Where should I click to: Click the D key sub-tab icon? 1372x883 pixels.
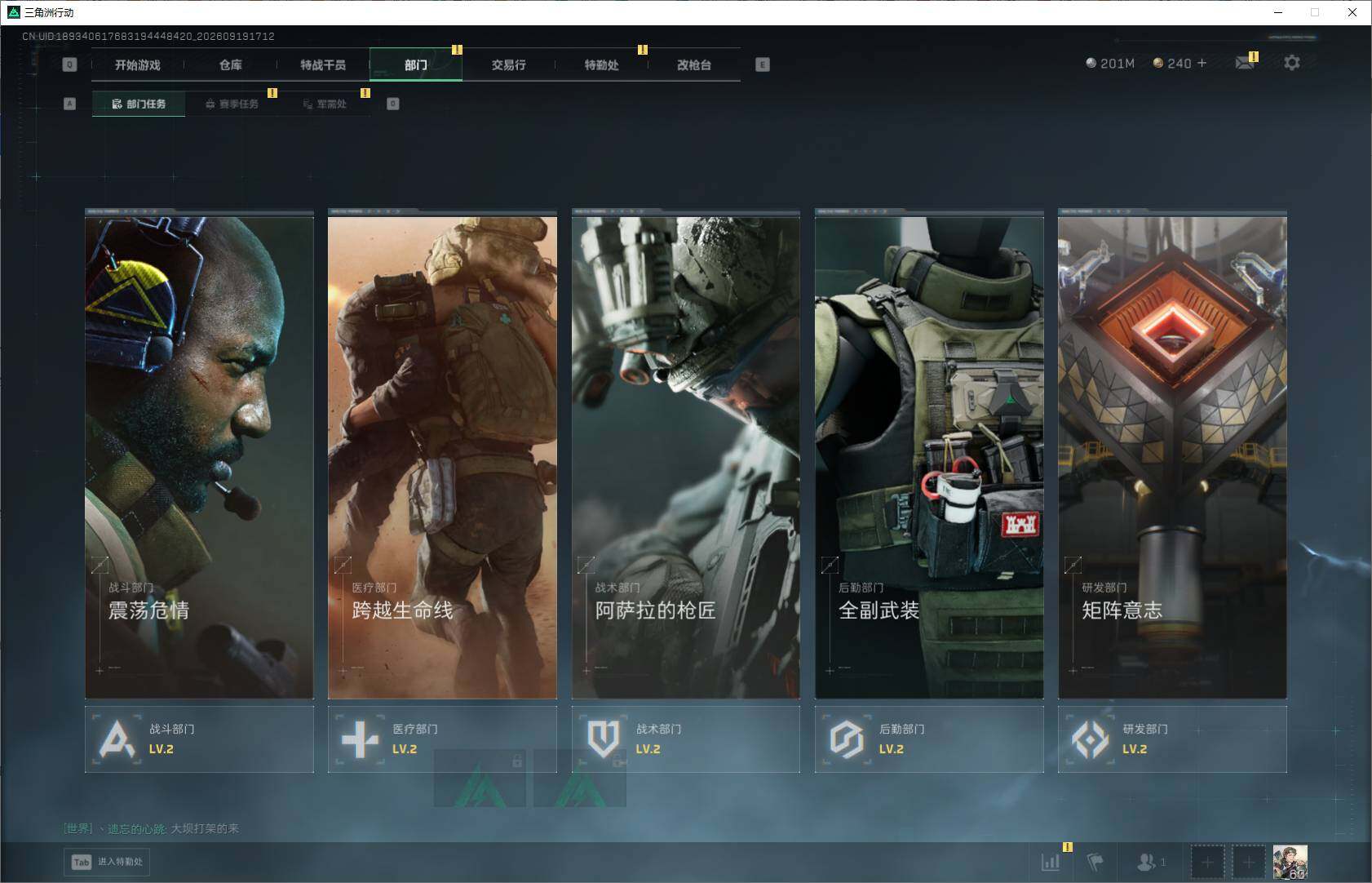393,104
